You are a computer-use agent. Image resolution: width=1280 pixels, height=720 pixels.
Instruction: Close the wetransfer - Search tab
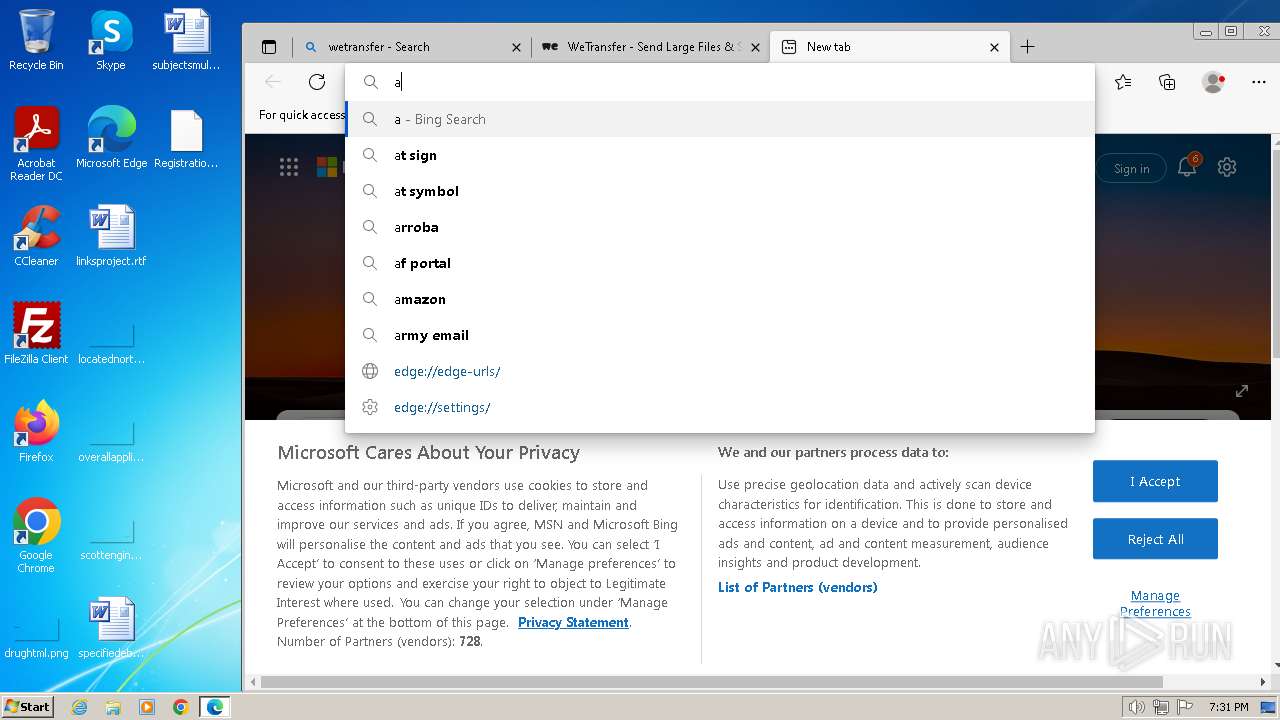click(516, 47)
